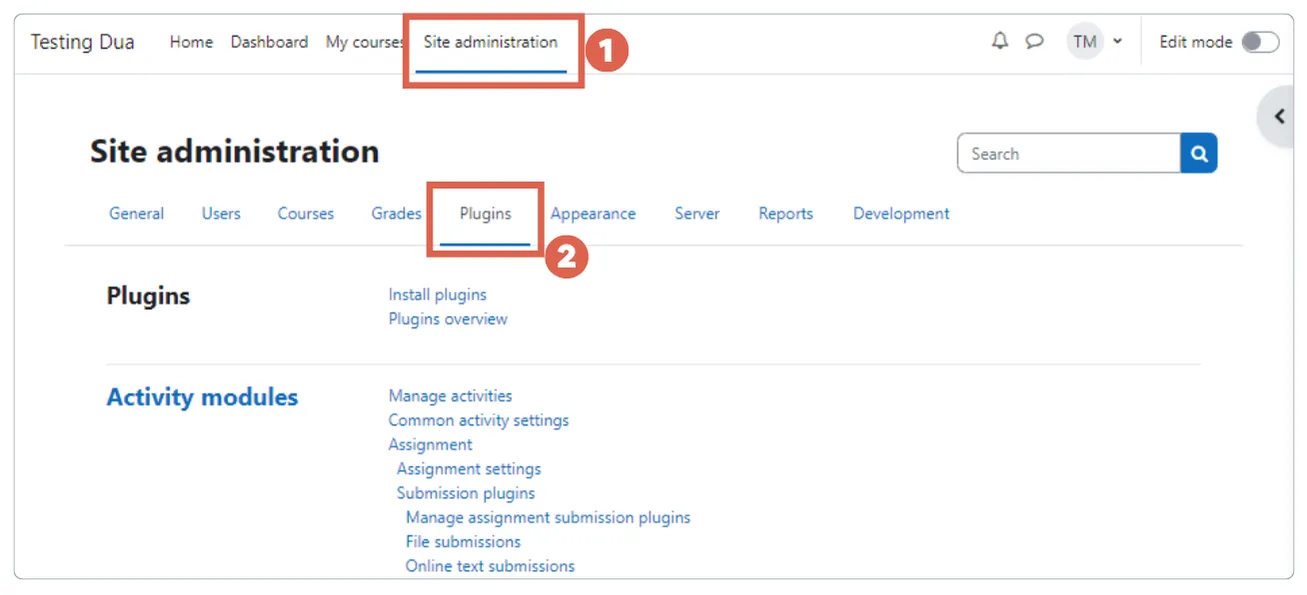Open Common activity settings
Viewport: 1307px width, 595px height.
478,420
